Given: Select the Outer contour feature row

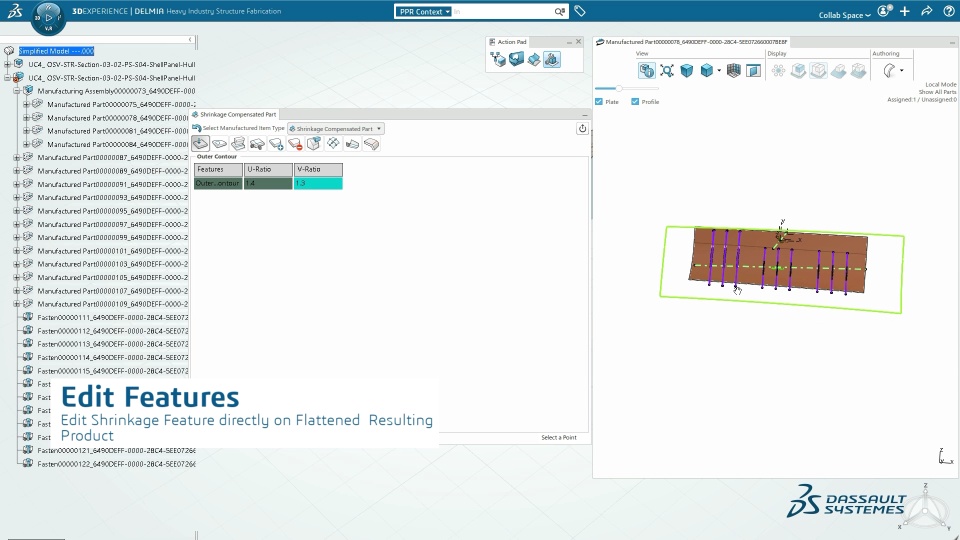Looking at the screenshot, I should [x=218, y=183].
